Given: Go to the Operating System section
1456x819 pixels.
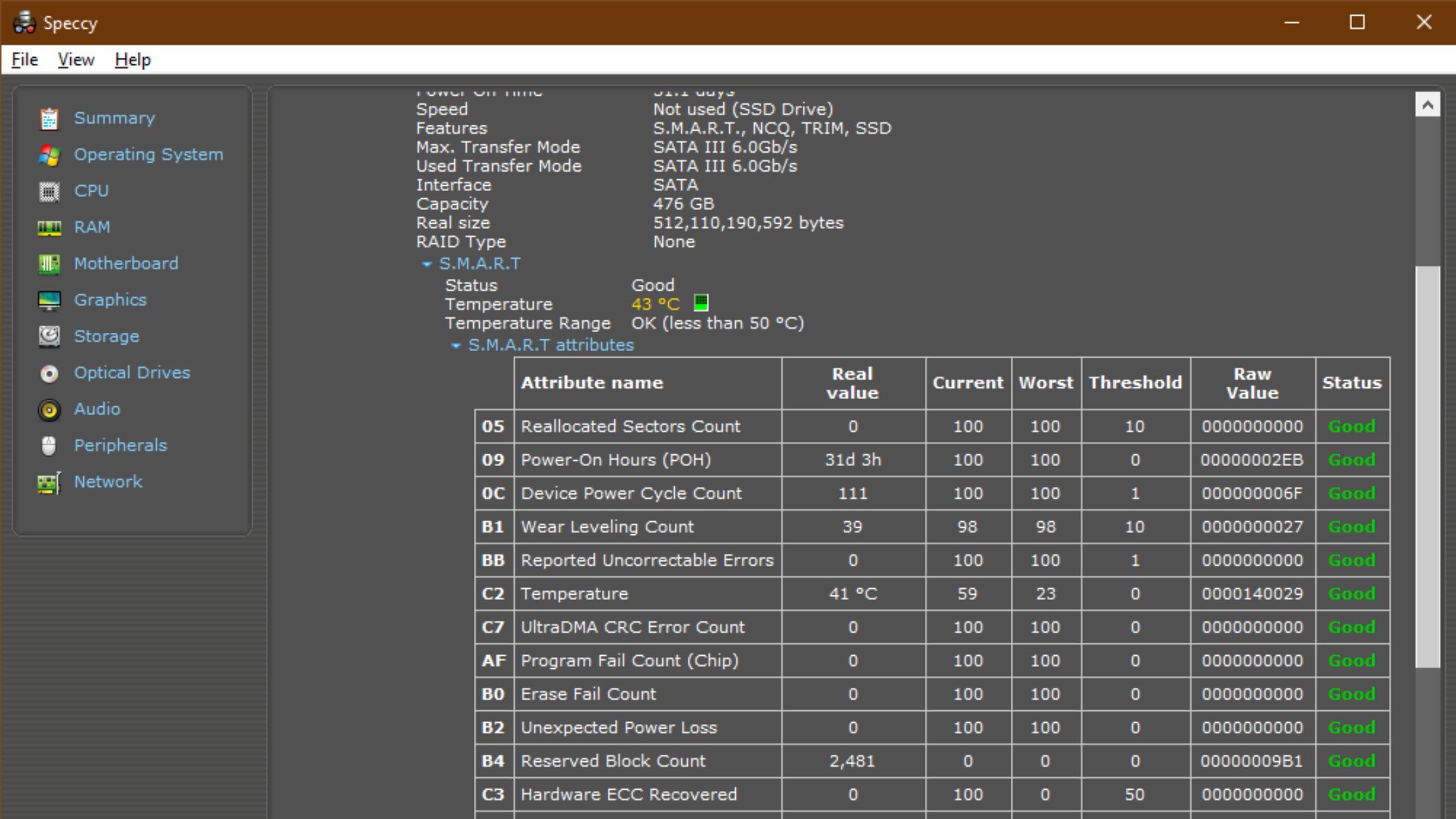Looking at the screenshot, I should coord(149,155).
